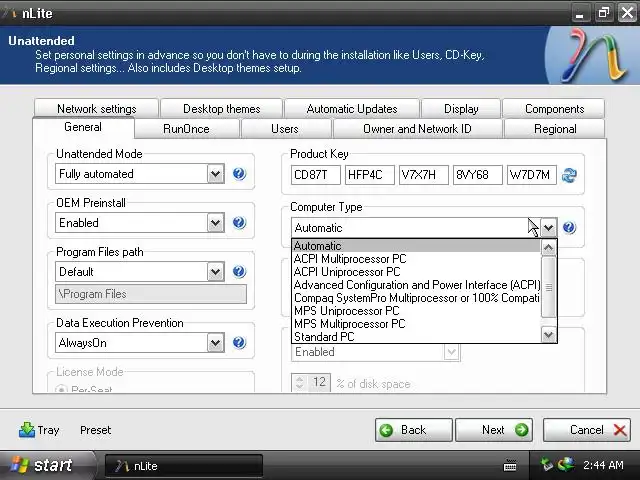The image size is (640, 480).
Task: Click product key field HFP4C
Action: [369, 175]
